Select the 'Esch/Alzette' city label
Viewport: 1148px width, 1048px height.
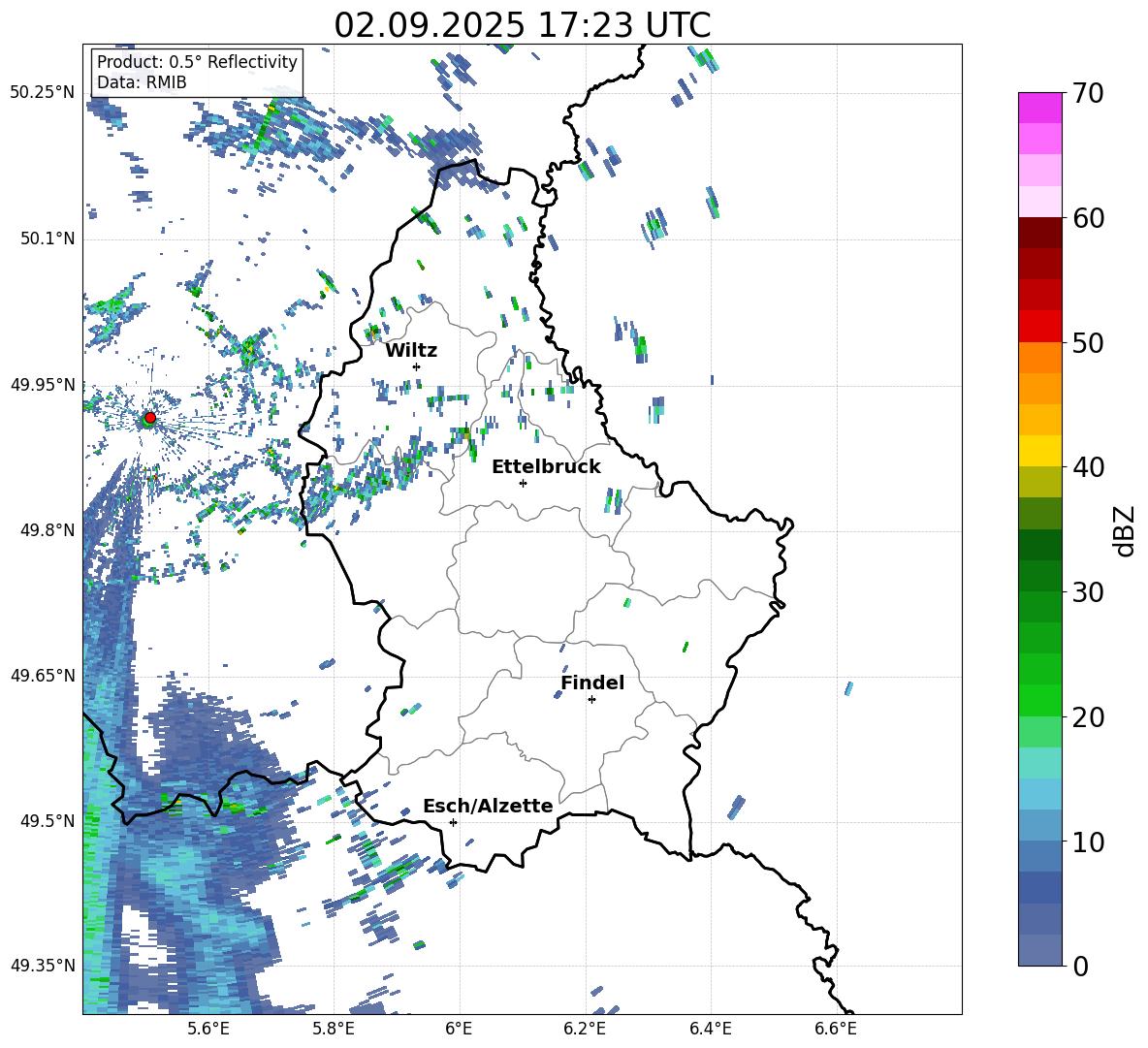click(489, 806)
